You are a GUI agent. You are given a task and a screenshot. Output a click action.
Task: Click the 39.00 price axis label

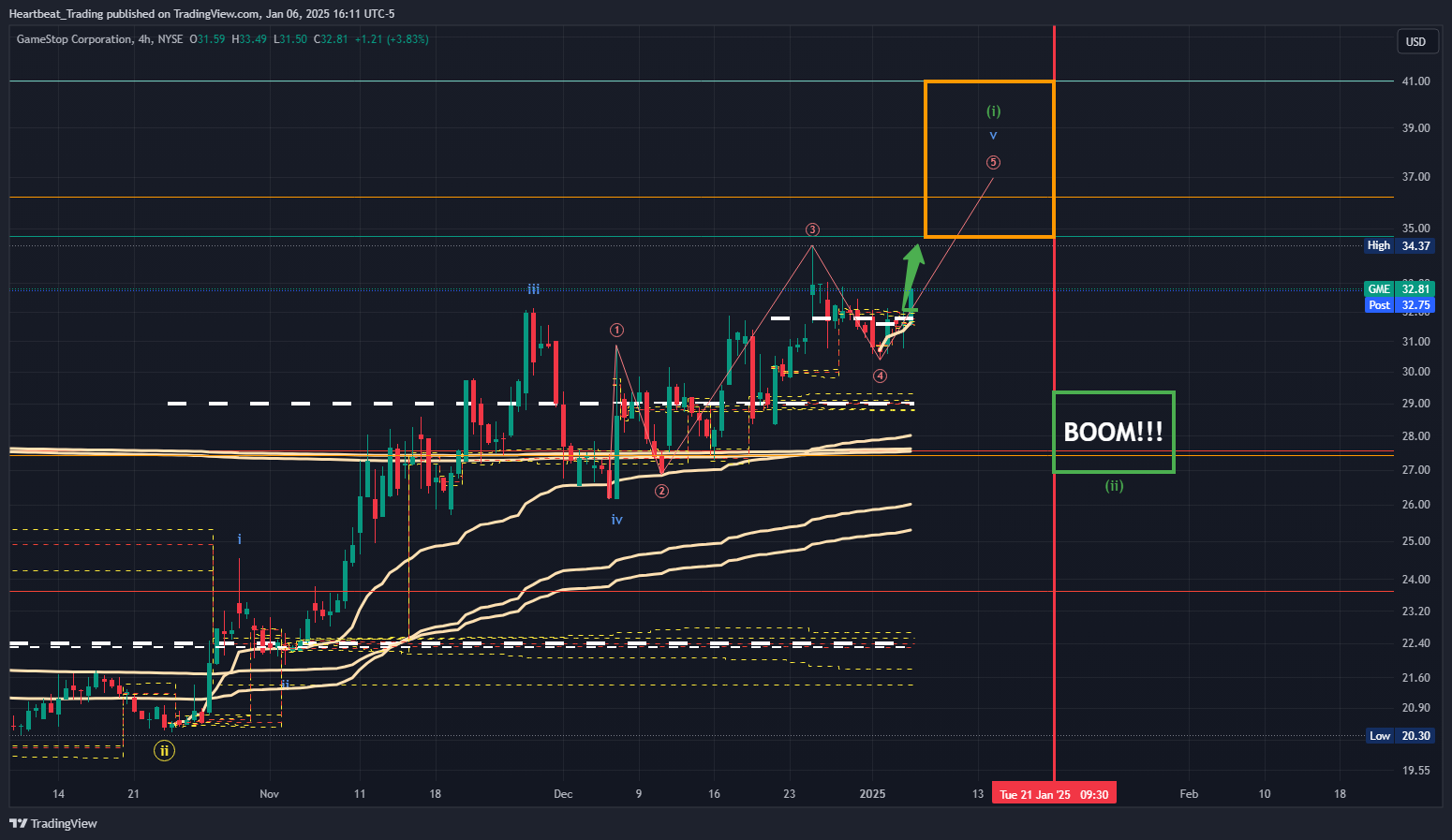(1415, 128)
